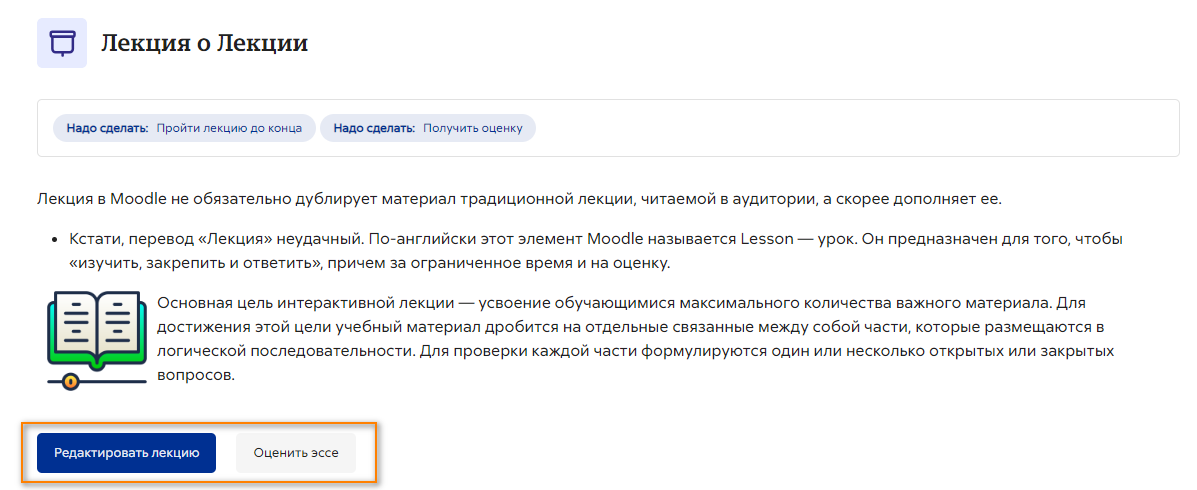This screenshot has height=490, width=1197.
Task: Click the bullet point marker before Кстати
Action: pyautogui.click(x=55, y=240)
